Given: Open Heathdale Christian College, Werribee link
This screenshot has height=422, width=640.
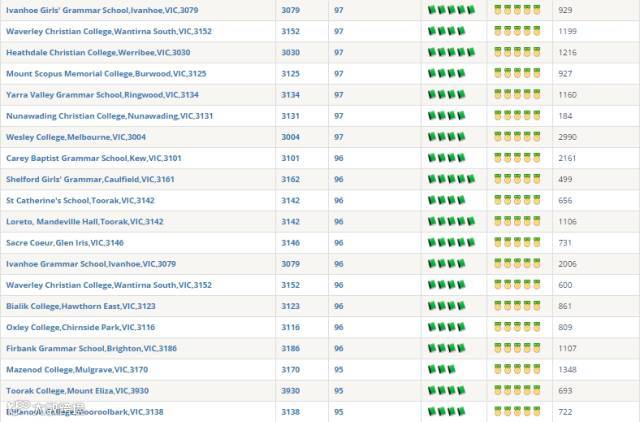Looking at the screenshot, I should (98, 53).
